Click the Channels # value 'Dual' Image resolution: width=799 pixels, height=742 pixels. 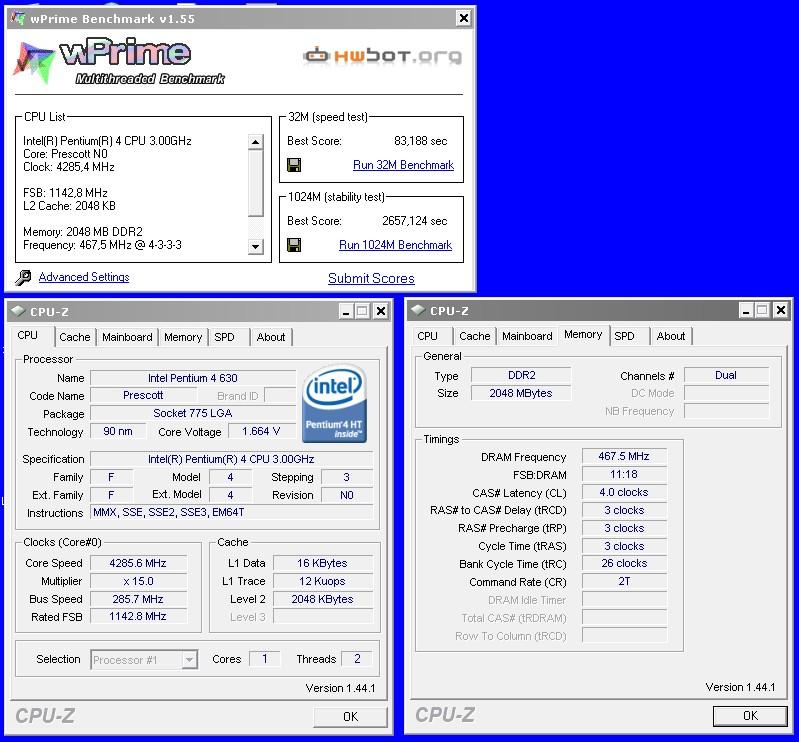726,375
